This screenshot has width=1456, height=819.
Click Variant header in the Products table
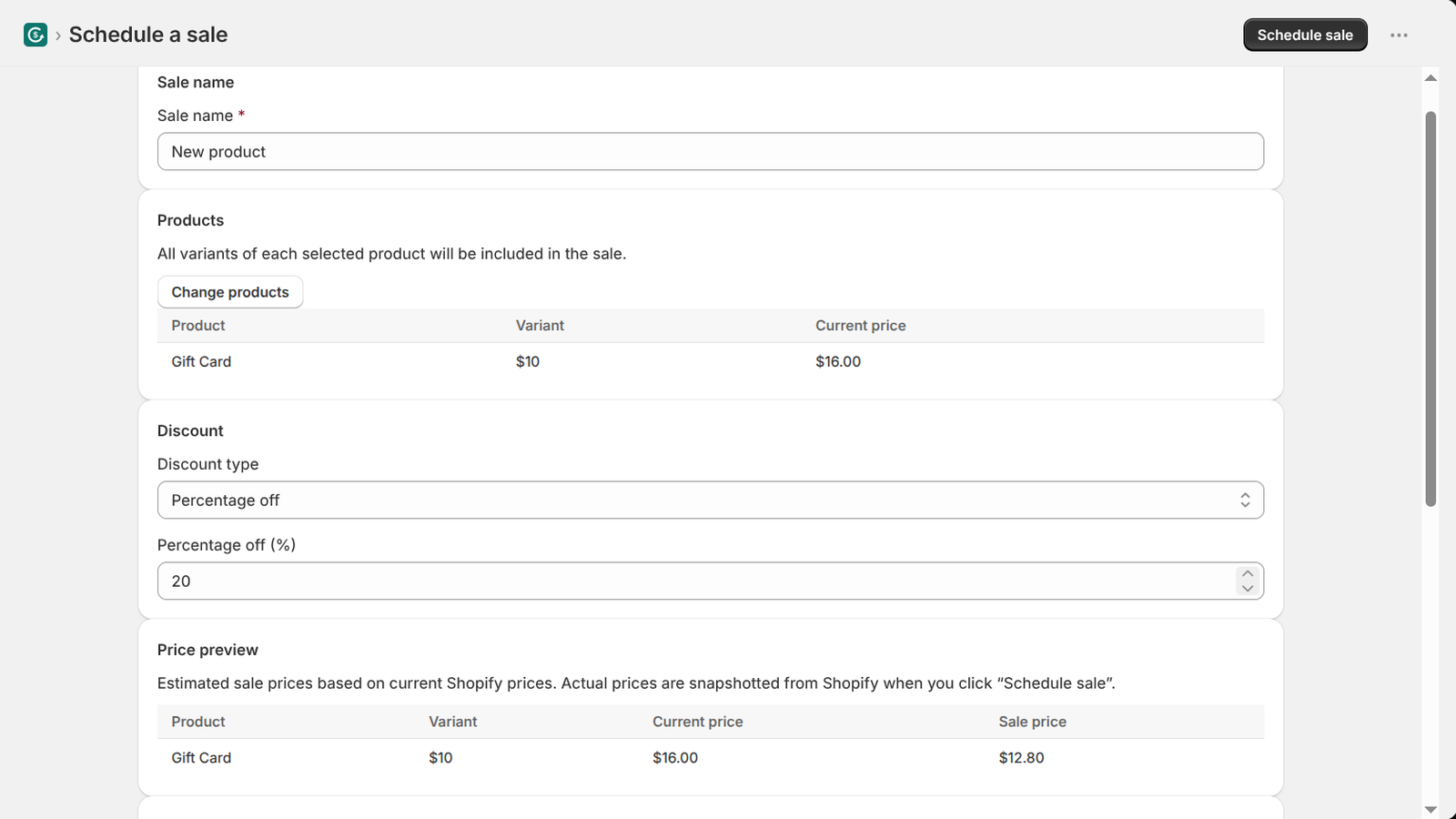540,326
